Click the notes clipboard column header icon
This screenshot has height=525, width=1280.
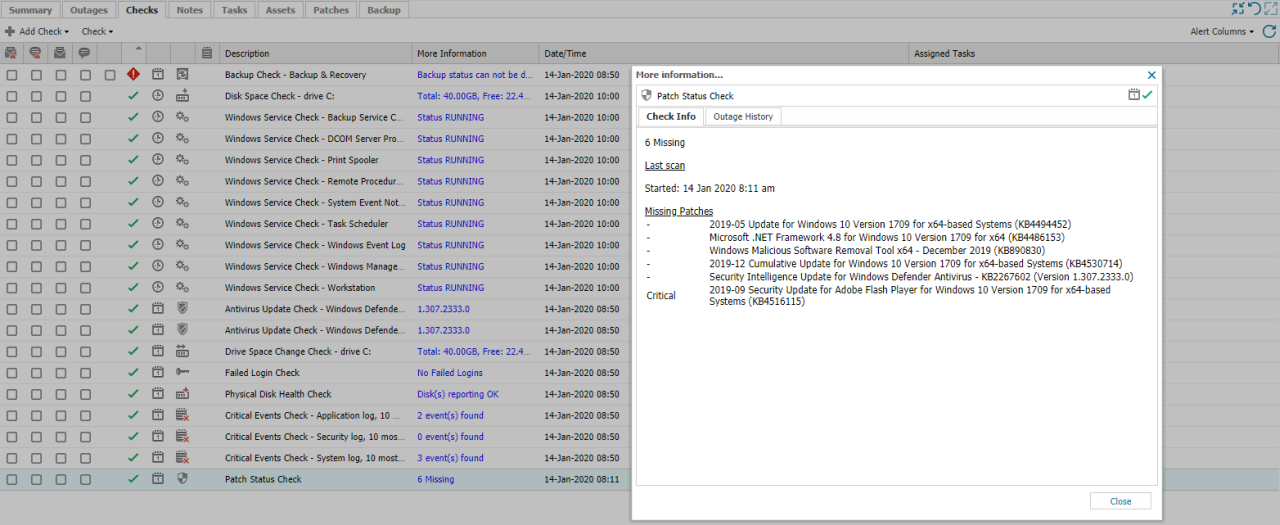(207, 53)
